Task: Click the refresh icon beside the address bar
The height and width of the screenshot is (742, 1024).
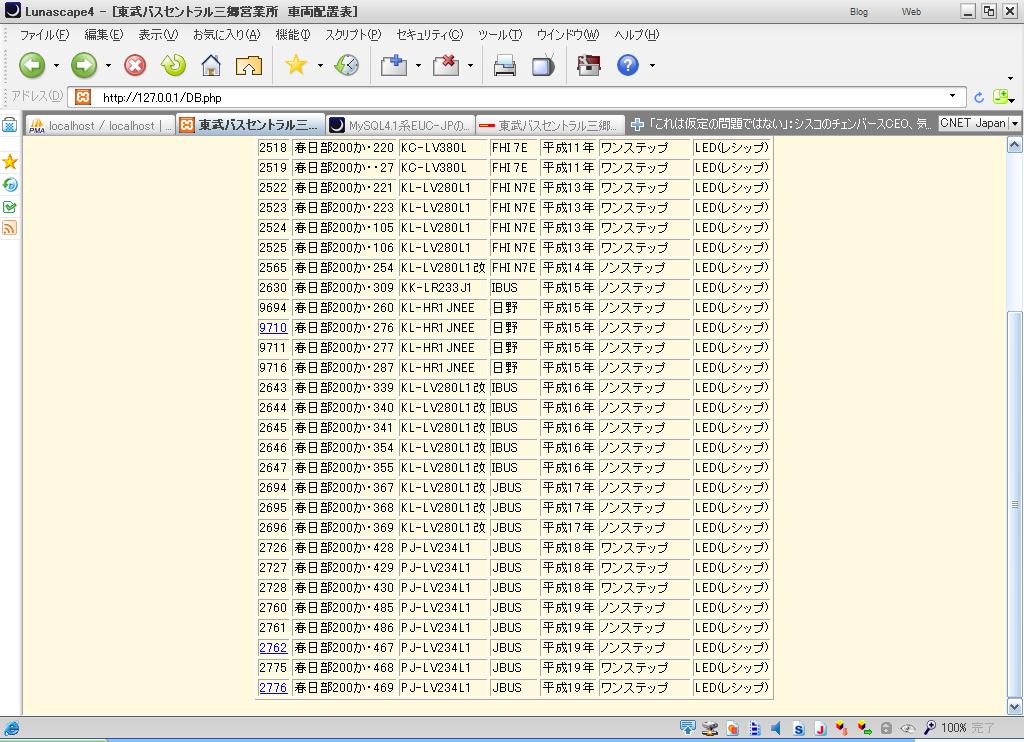Action: click(978, 97)
